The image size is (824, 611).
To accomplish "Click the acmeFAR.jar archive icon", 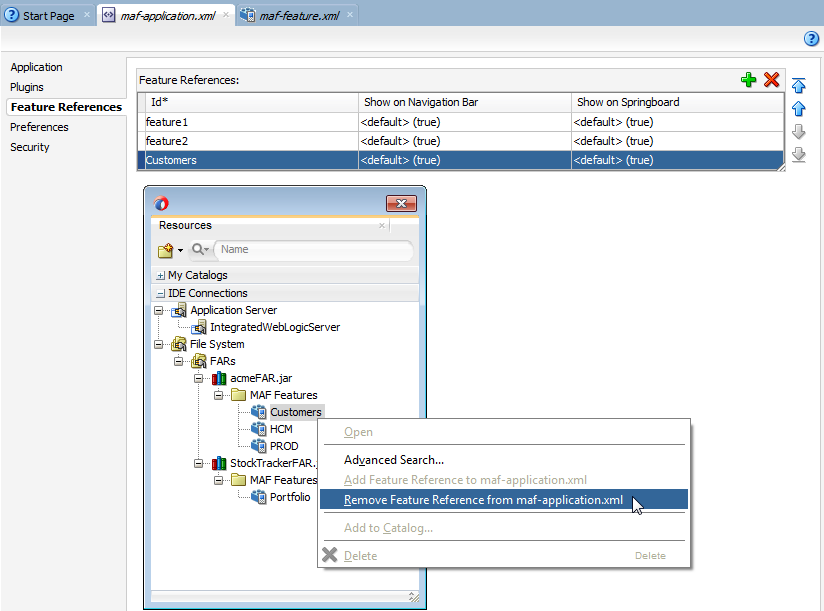I will click(x=219, y=378).
